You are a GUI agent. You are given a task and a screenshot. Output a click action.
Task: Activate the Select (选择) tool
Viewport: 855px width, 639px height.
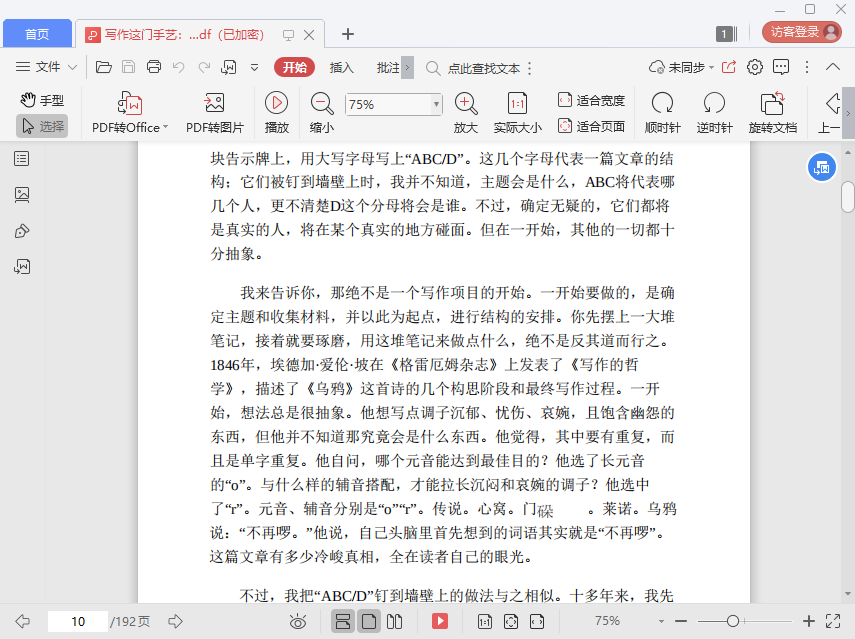point(42,126)
